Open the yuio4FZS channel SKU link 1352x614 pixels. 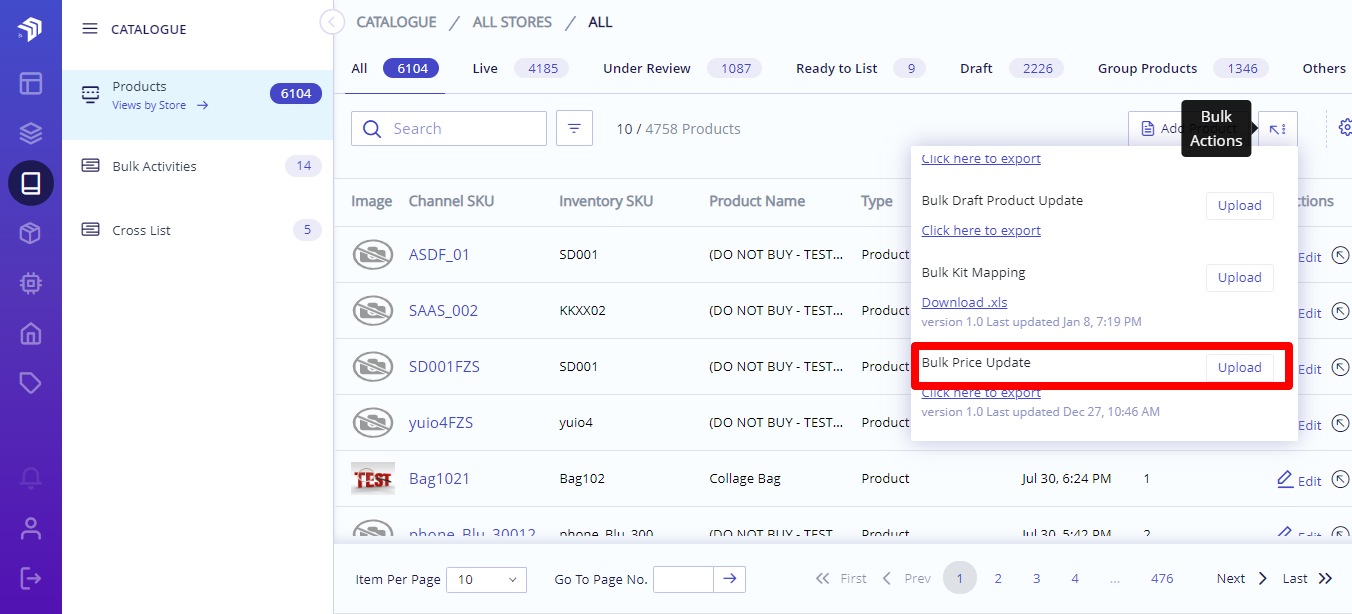coord(441,422)
